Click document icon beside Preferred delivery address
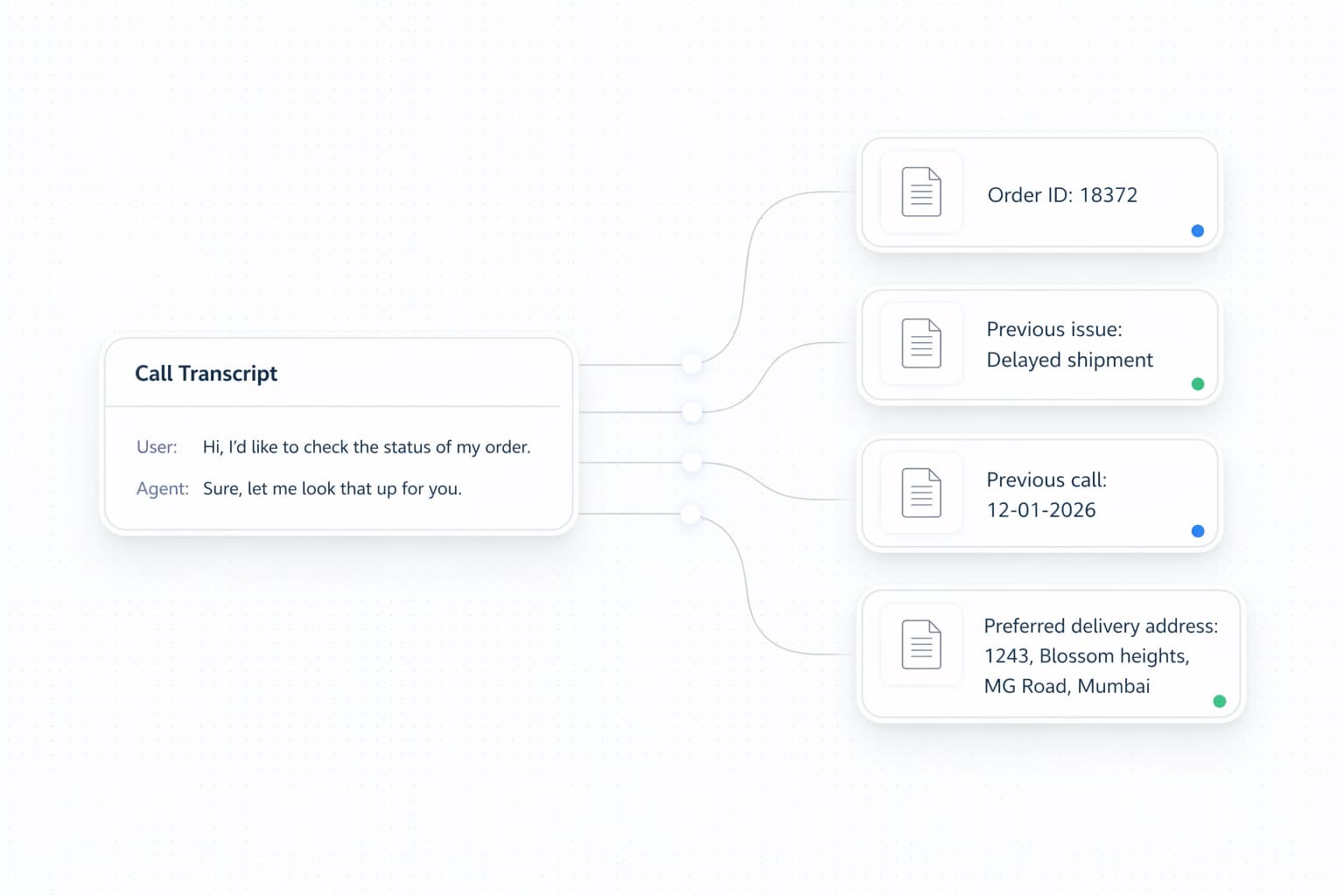This screenshot has width=1344, height=896. (921, 645)
